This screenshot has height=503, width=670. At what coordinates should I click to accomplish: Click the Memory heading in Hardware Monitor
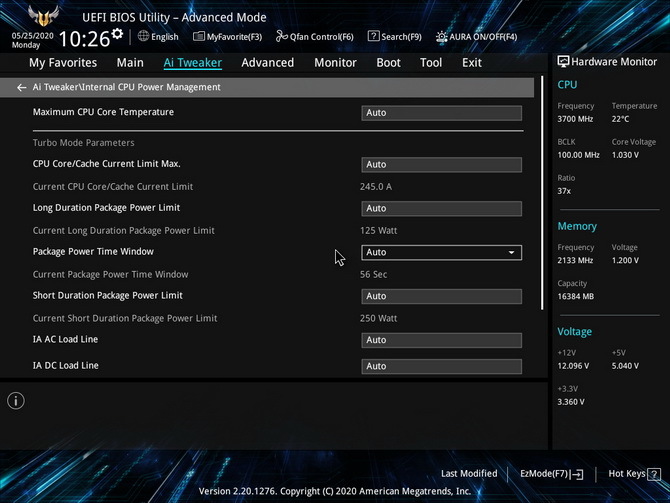(x=577, y=226)
